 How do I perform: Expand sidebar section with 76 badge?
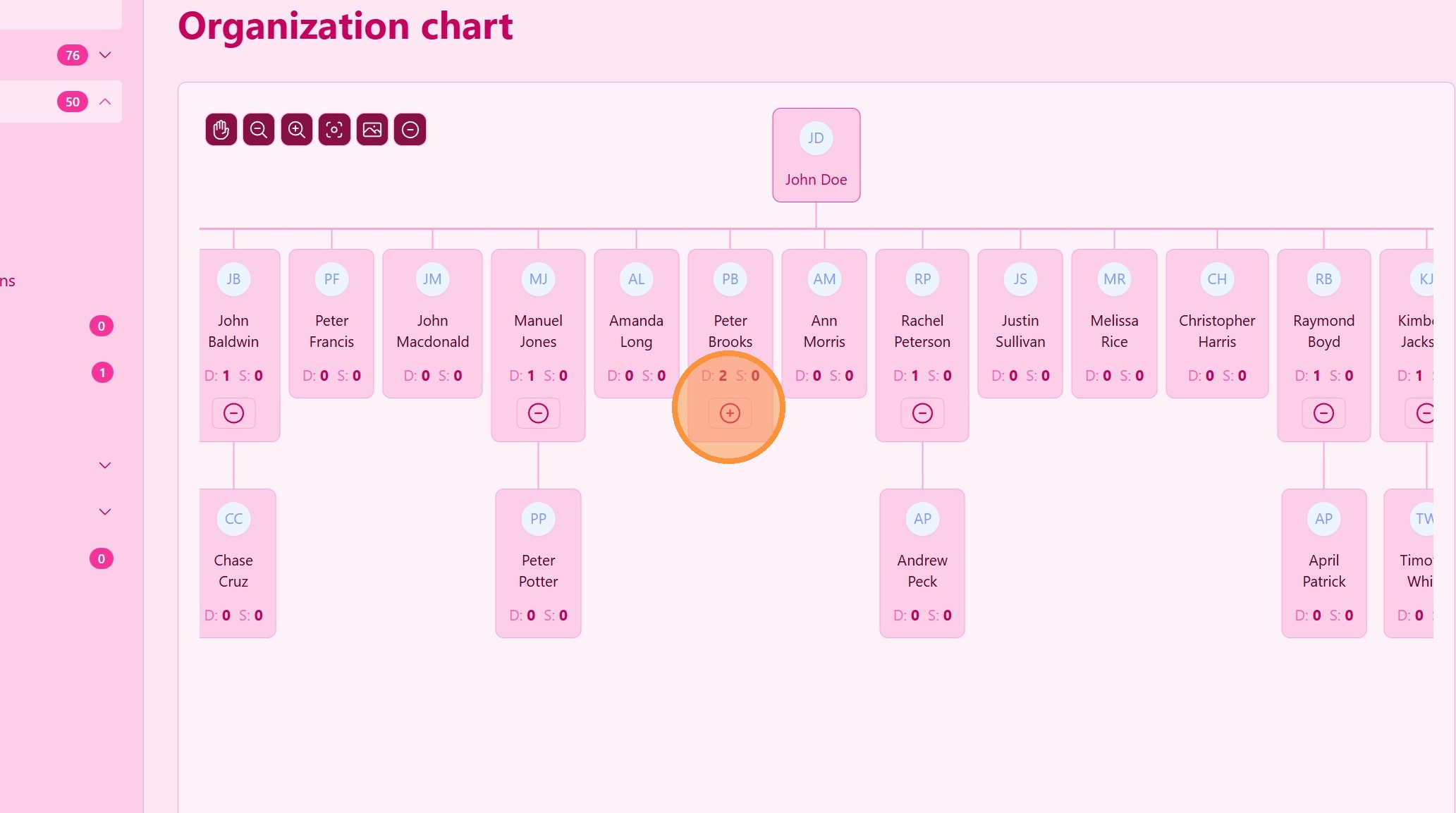(105, 55)
